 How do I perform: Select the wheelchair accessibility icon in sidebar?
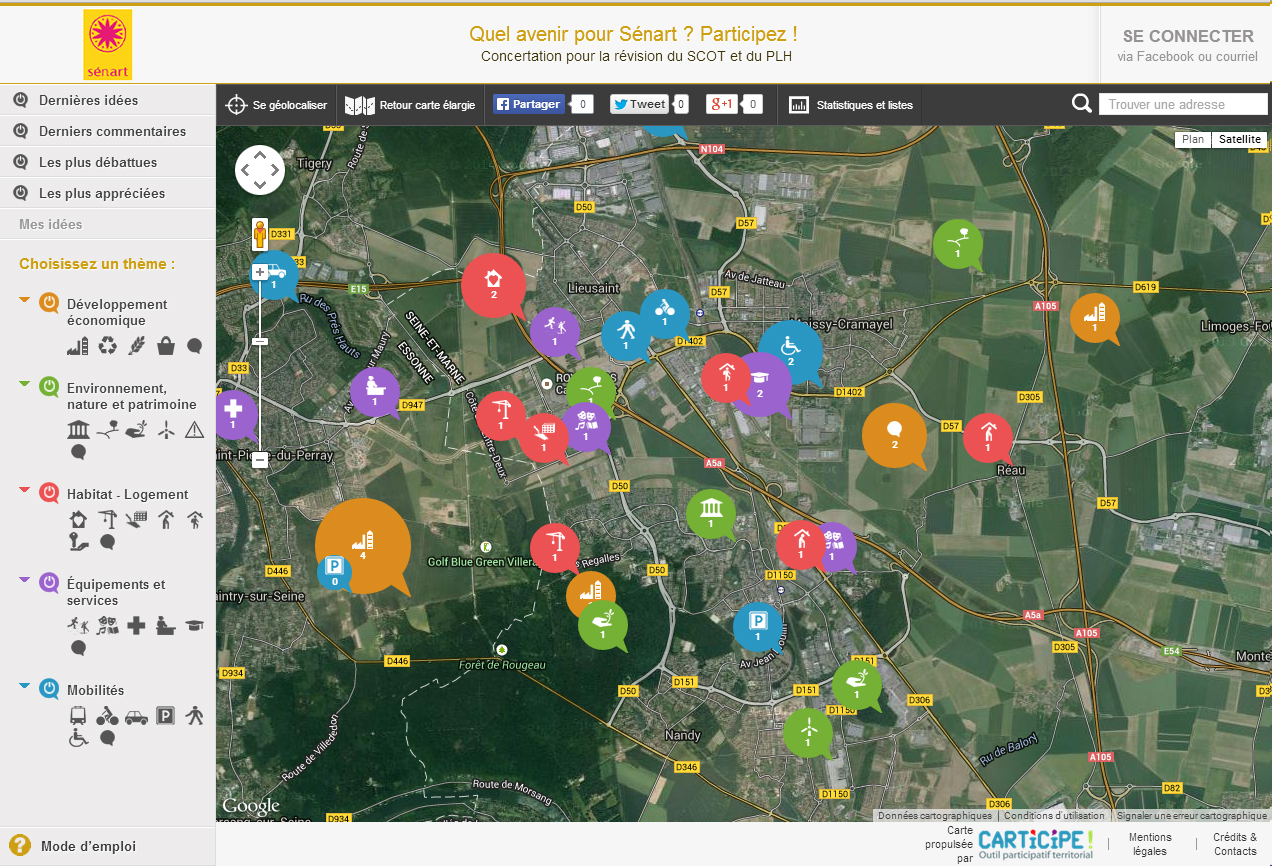(78, 738)
